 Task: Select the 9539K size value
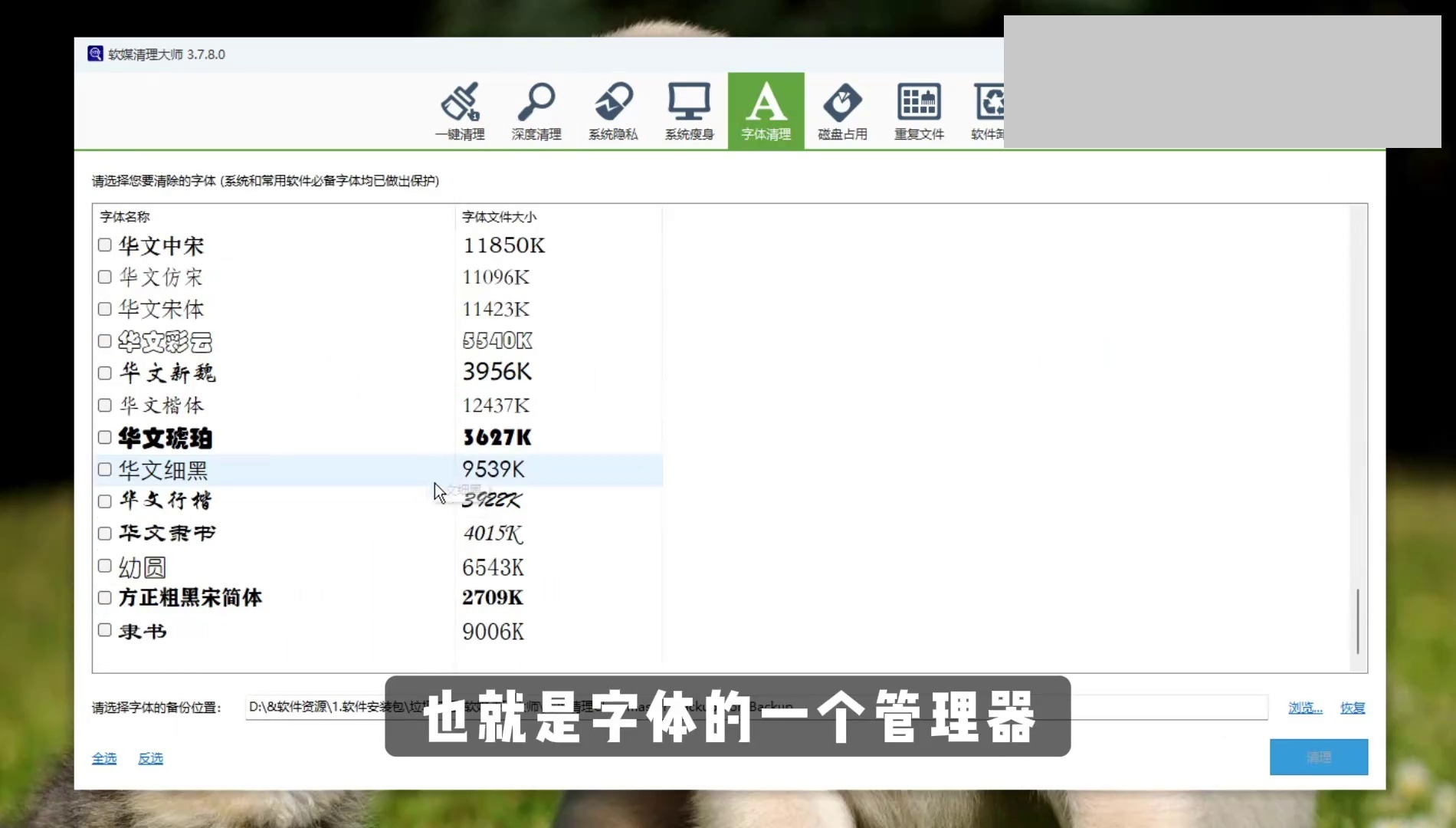coord(494,468)
